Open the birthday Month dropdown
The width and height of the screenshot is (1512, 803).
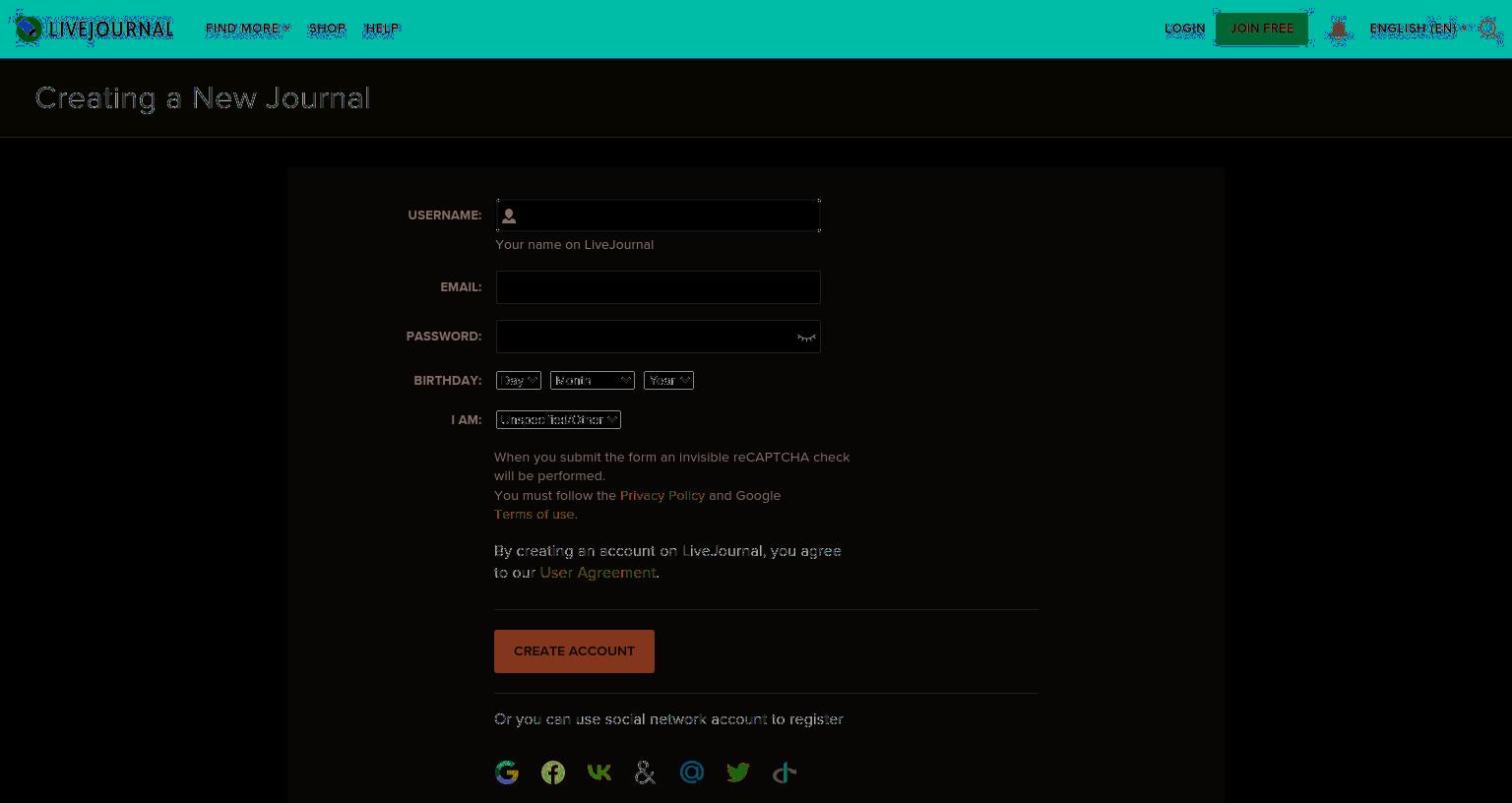593,381
